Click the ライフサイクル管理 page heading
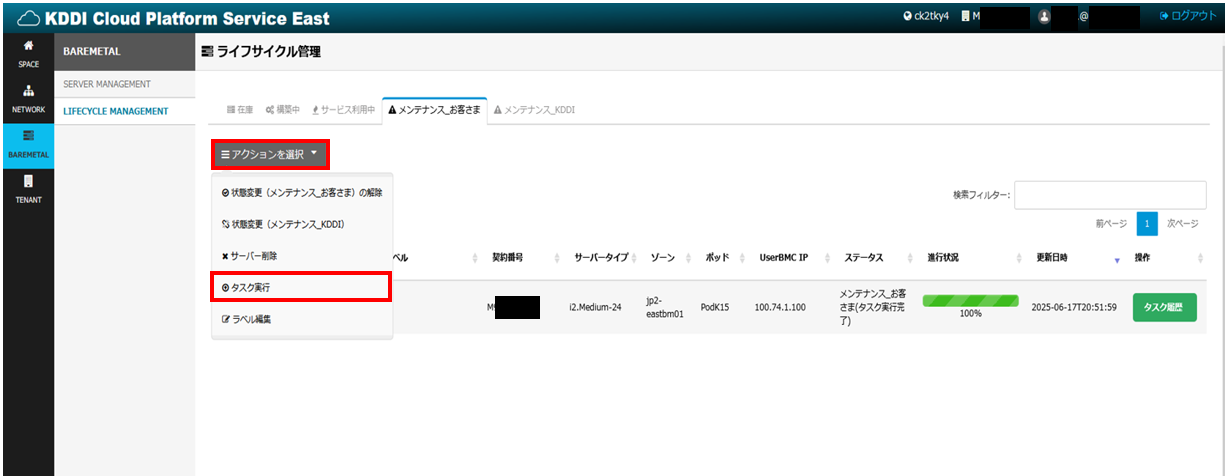Image resolution: width=1229 pixels, height=476 pixels. [261, 51]
